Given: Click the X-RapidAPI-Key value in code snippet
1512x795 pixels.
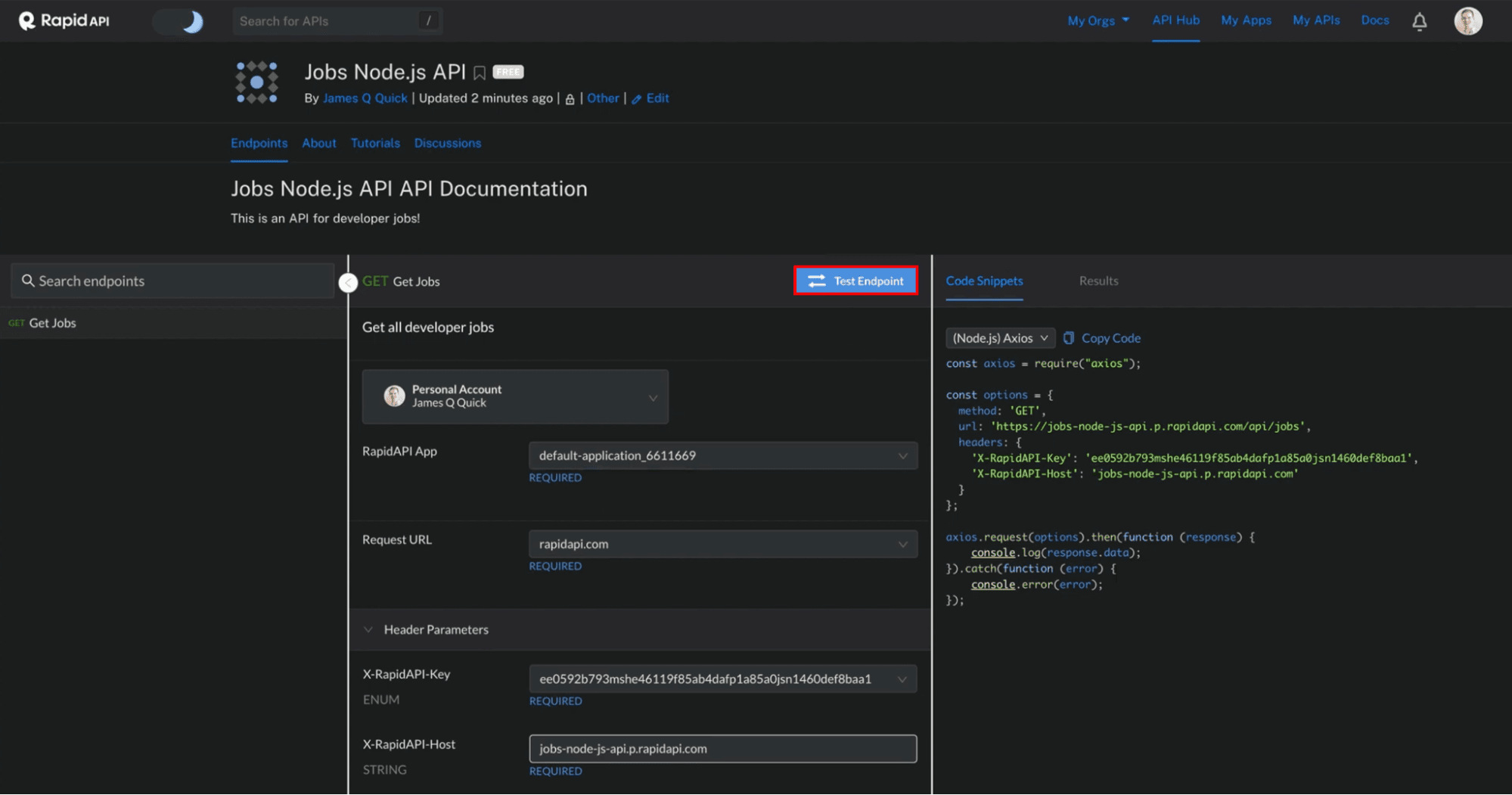Looking at the screenshot, I should click(x=1249, y=458).
